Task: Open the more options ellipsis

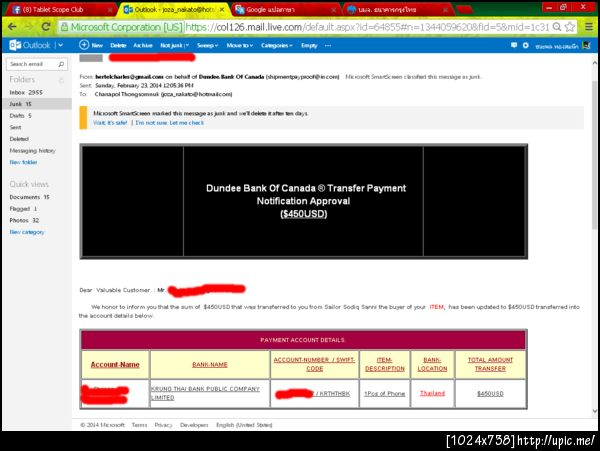Action: click(328, 46)
